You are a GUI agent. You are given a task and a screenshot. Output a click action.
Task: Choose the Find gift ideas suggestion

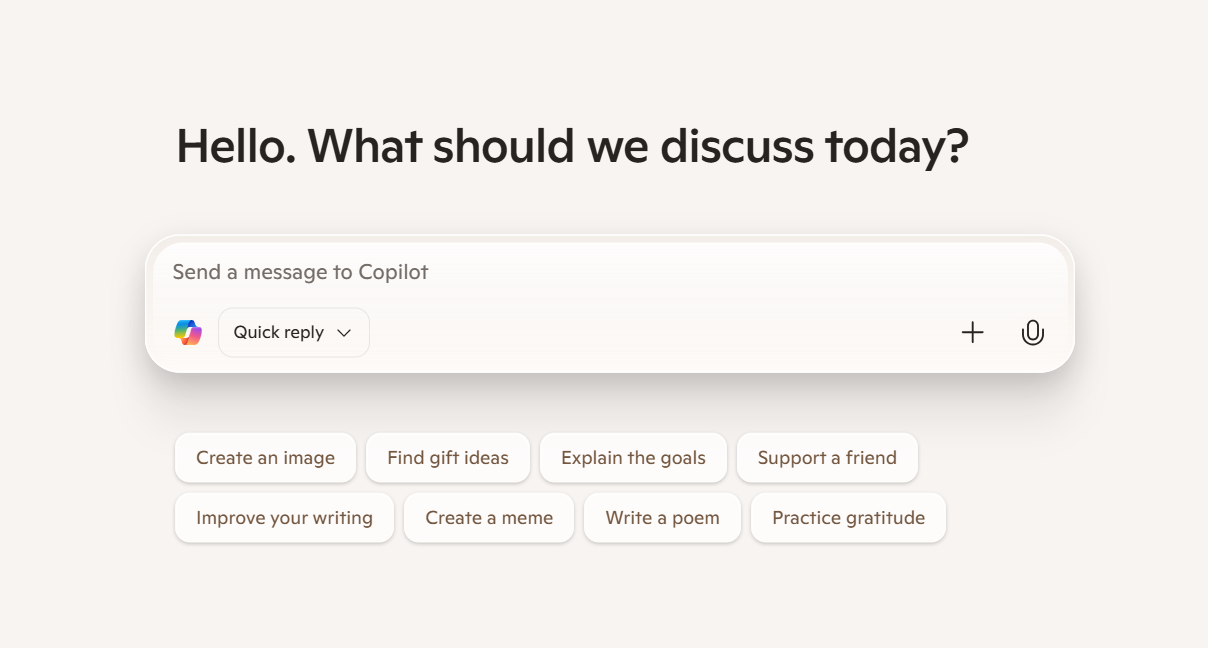click(x=447, y=458)
